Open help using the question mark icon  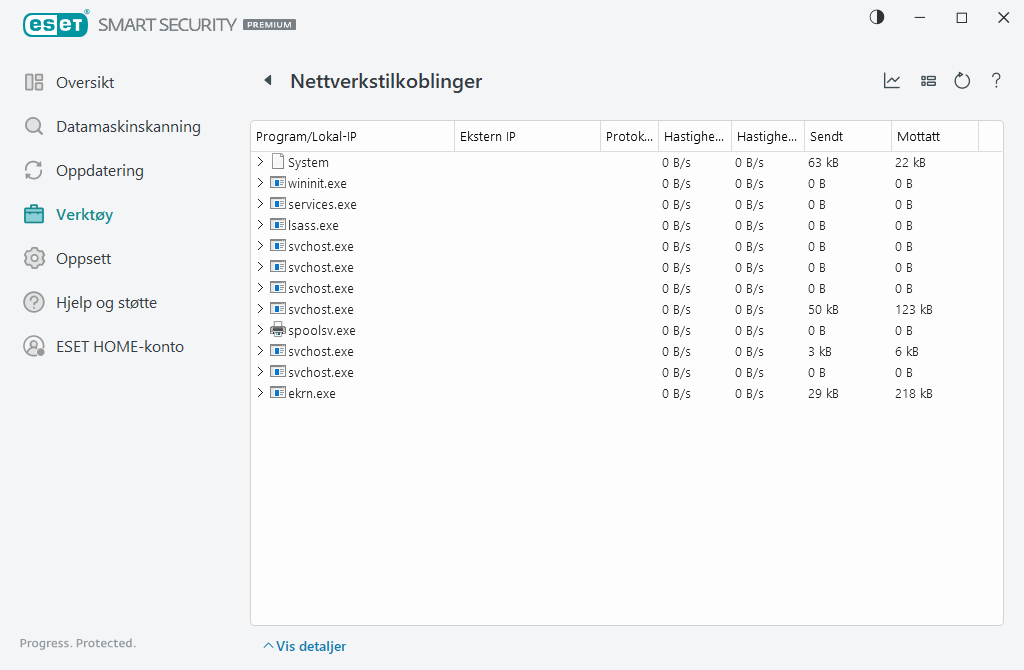tap(996, 81)
